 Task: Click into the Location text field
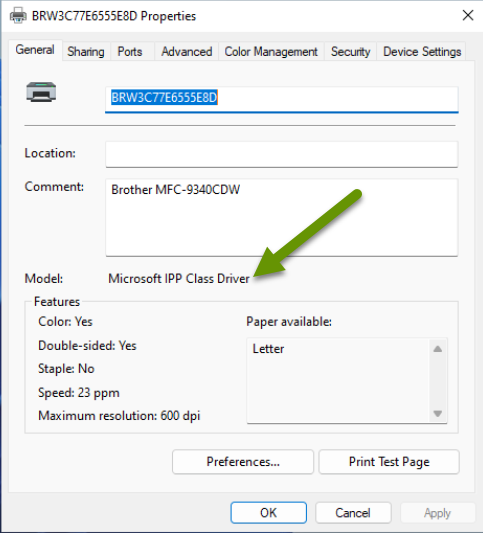[281, 154]
